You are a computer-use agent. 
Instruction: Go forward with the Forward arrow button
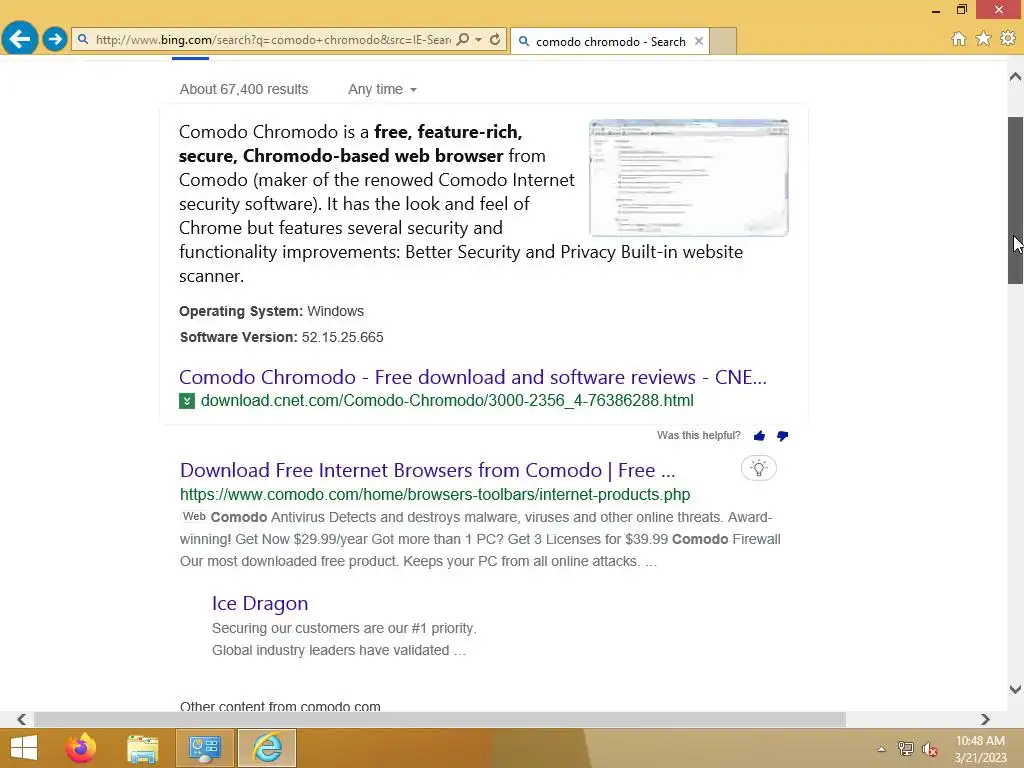tap(55, 39)
